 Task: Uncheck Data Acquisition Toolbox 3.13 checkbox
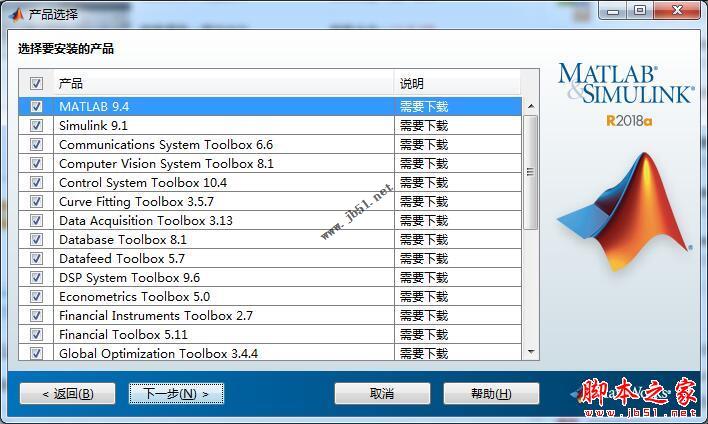pyautogui.click(x=36, y=220)
